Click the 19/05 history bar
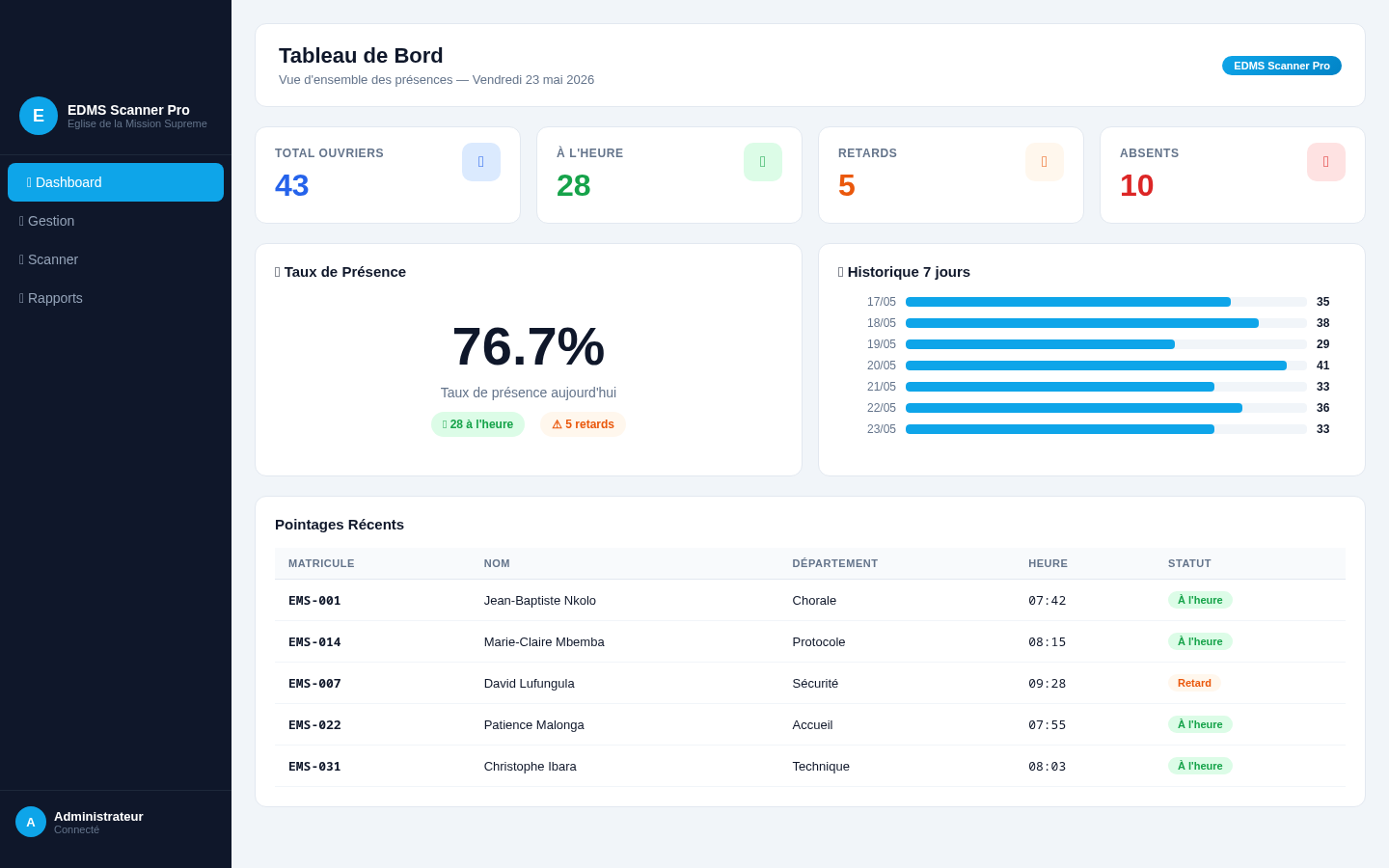This screenshot has width=1389, height=868. 1106,344
